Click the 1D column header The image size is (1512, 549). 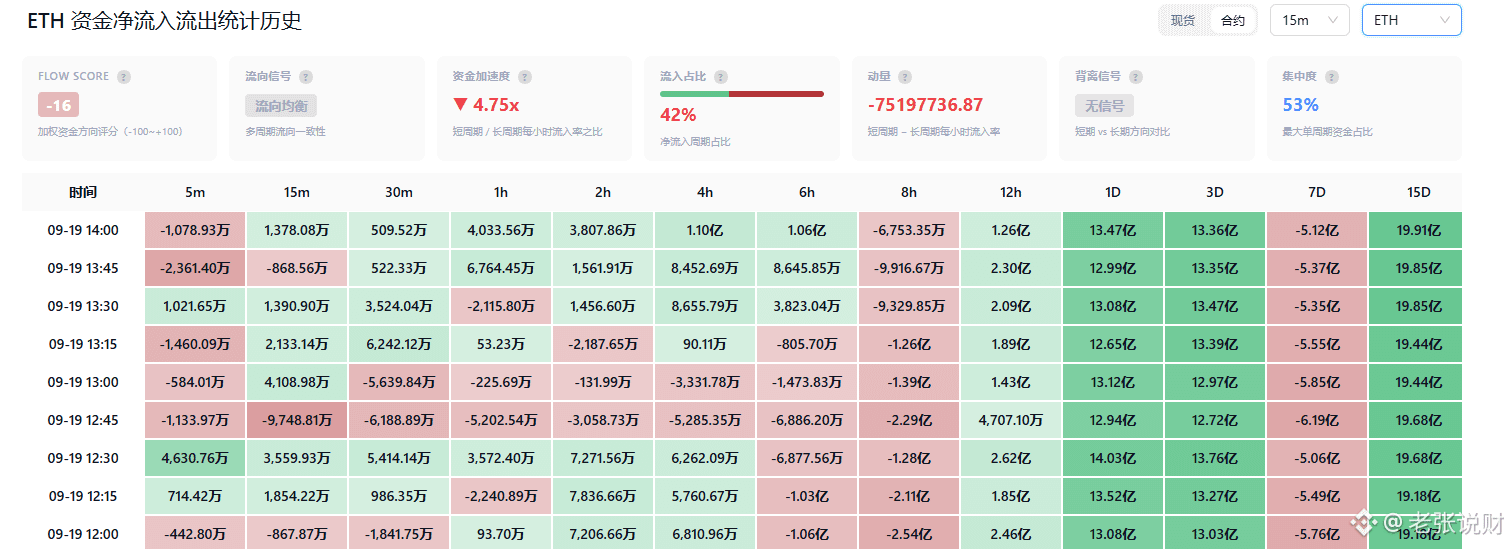pos(1112,192)
